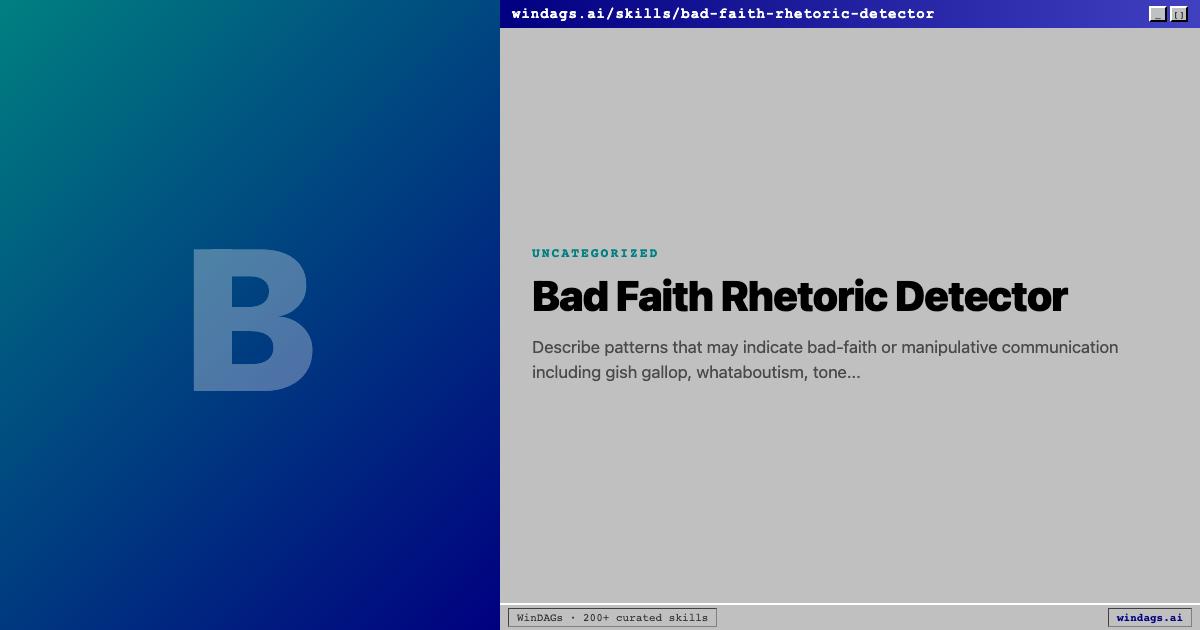Click the Bad Faith Rhetoric Detector heading
This screenshot has width=1200, height=630.
tap(799, 297)
